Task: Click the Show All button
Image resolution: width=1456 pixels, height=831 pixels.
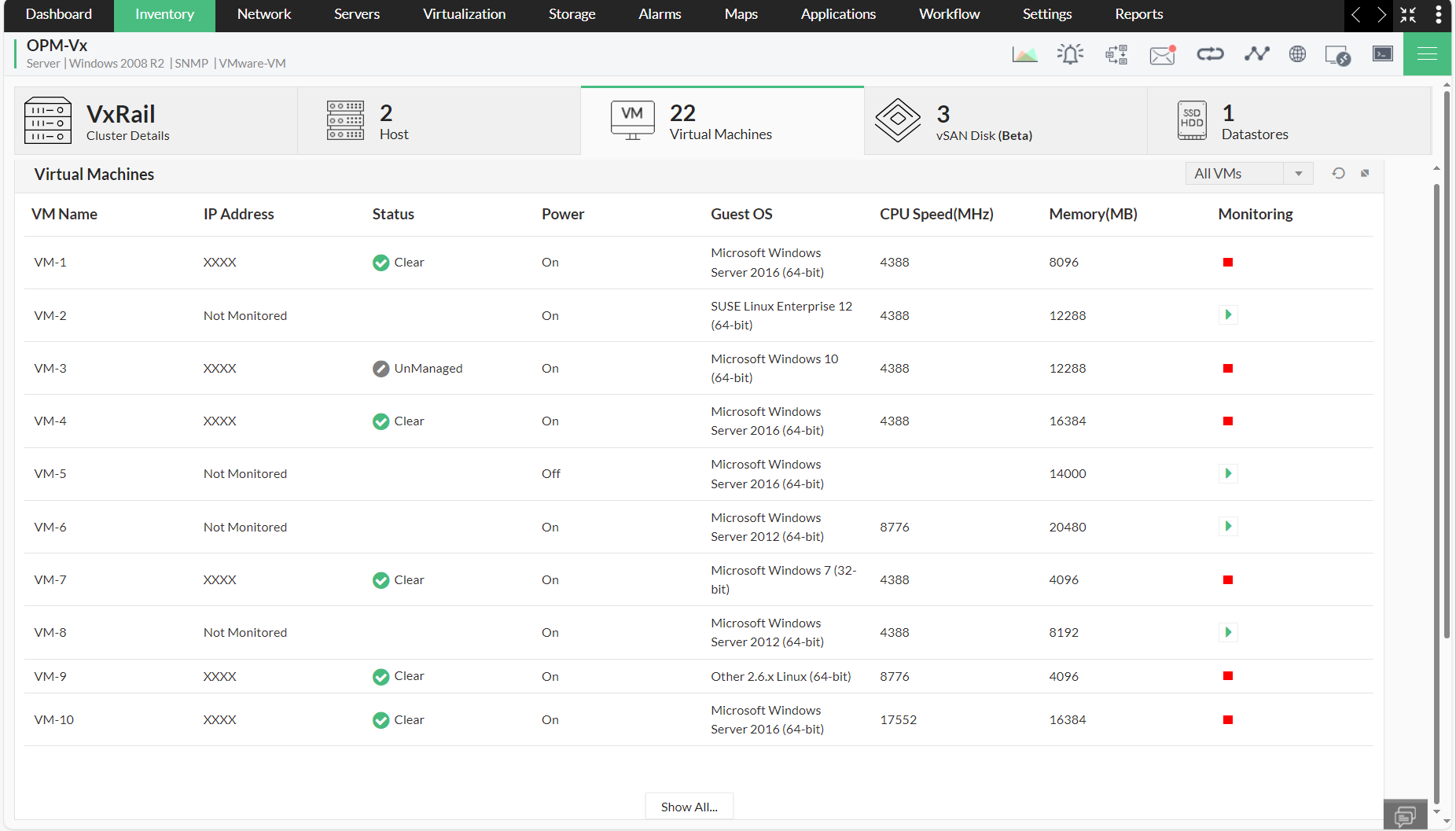Action: coord(689,806)
